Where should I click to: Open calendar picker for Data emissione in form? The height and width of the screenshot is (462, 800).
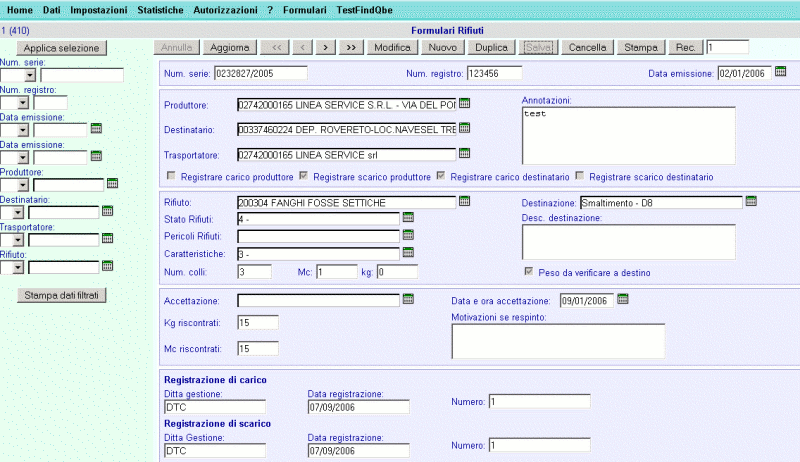[x=780, y=71]
